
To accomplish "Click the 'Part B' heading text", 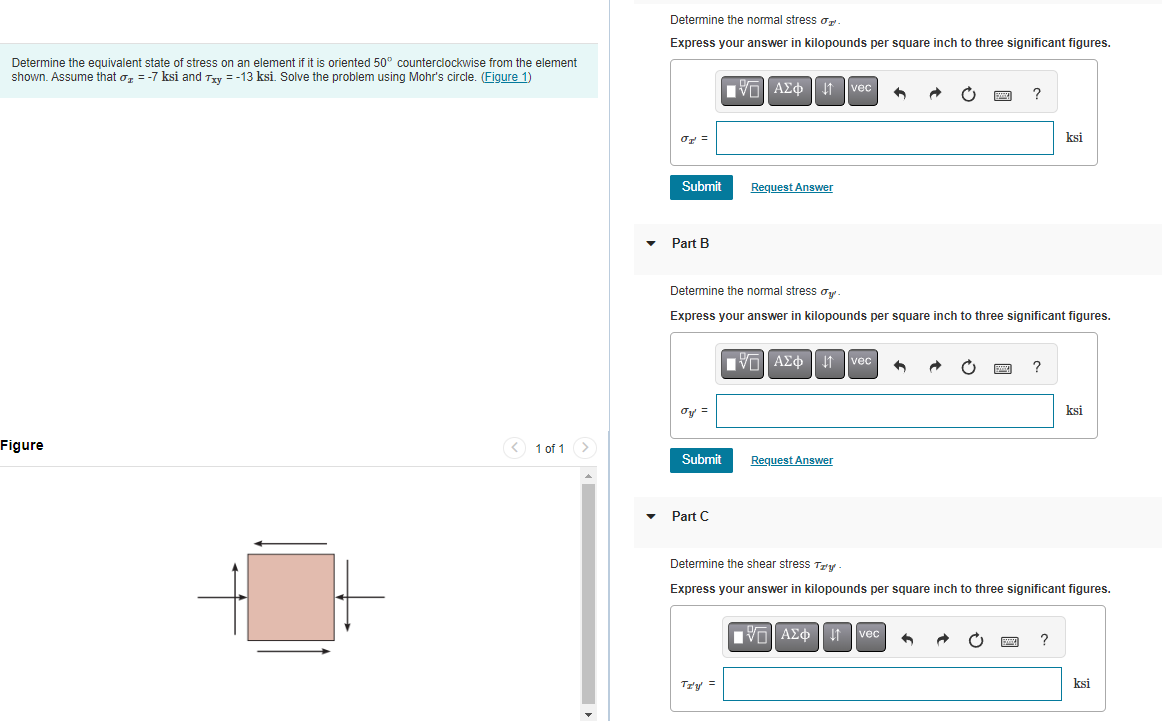I will 690,243.
